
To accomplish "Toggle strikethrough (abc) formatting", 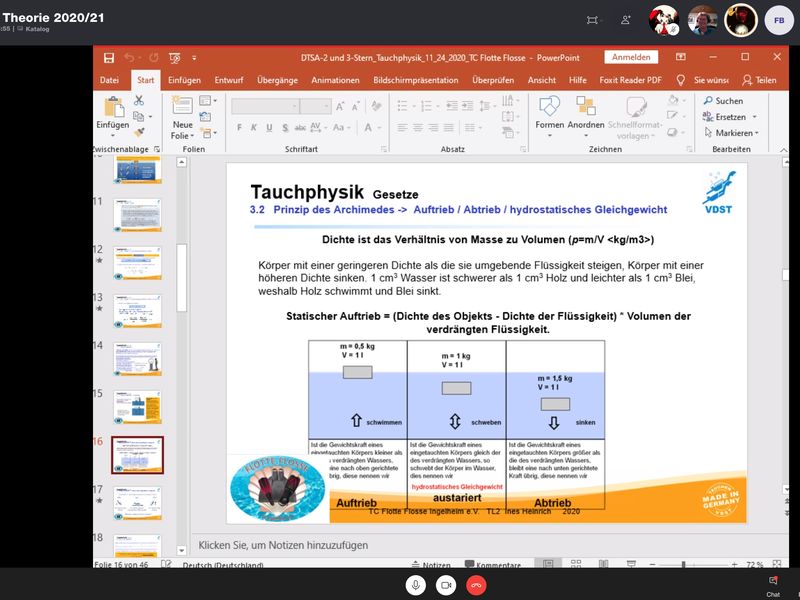I will coord(300,128).
